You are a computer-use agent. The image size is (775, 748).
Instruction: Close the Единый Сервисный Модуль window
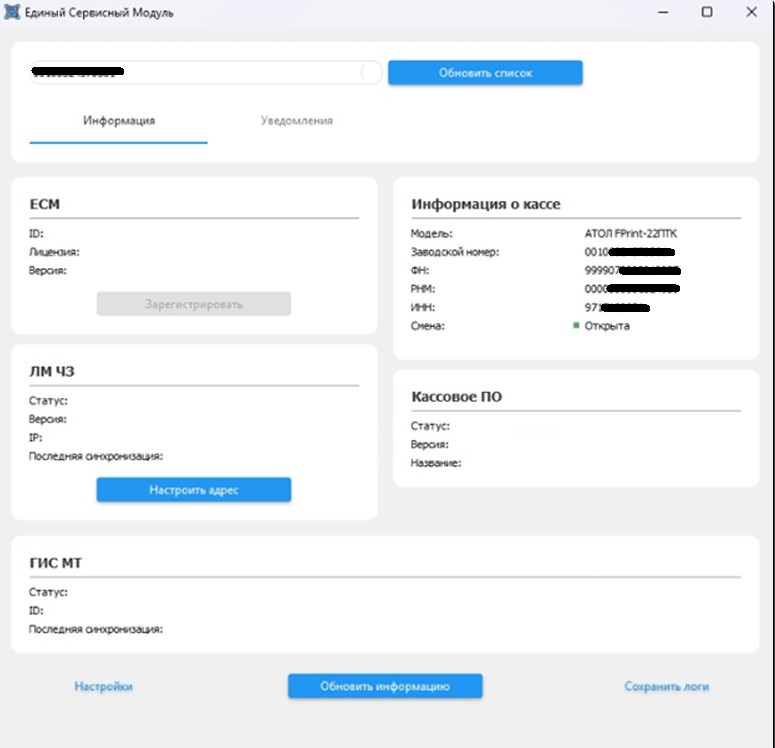(x=751, y=12)
